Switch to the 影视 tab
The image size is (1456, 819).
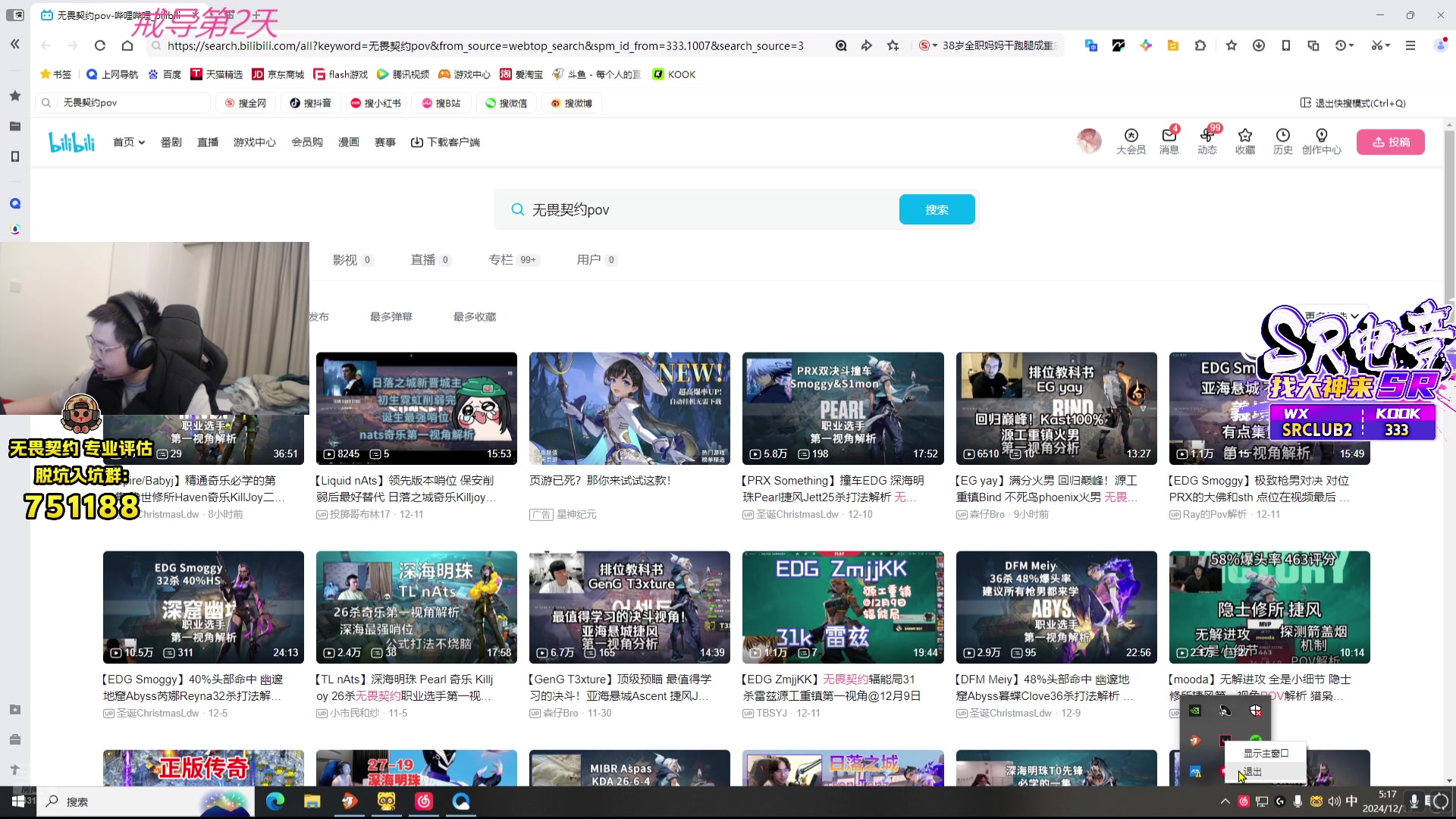[x=353, y=260]
